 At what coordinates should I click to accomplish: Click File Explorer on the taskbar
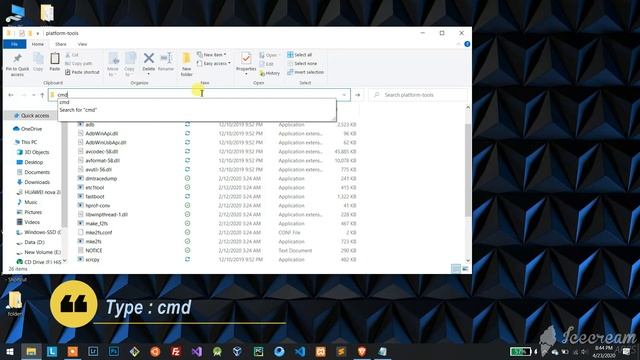[x=31, y=351]
